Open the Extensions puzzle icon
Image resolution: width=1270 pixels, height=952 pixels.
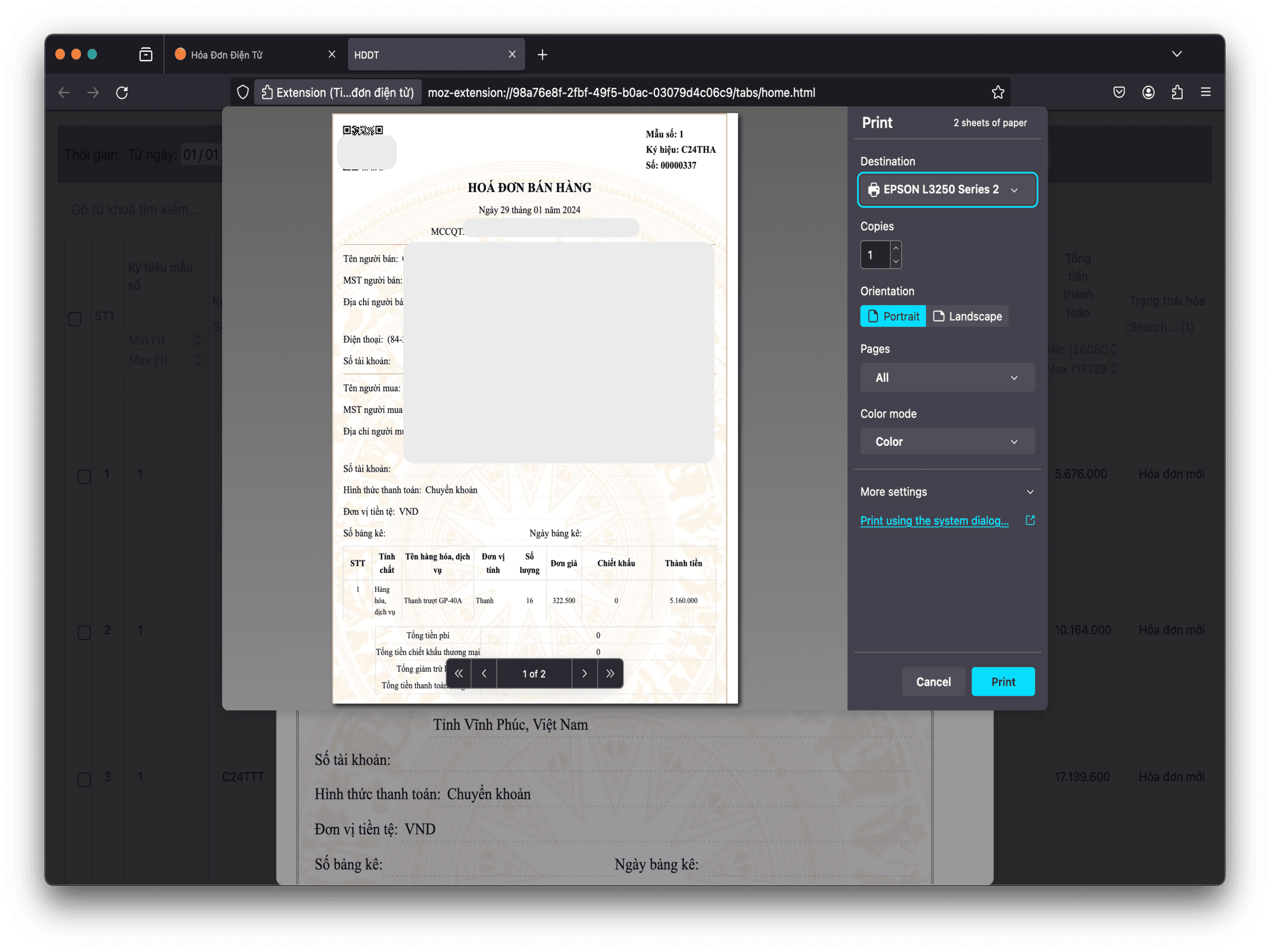(x=1177, y=93)
